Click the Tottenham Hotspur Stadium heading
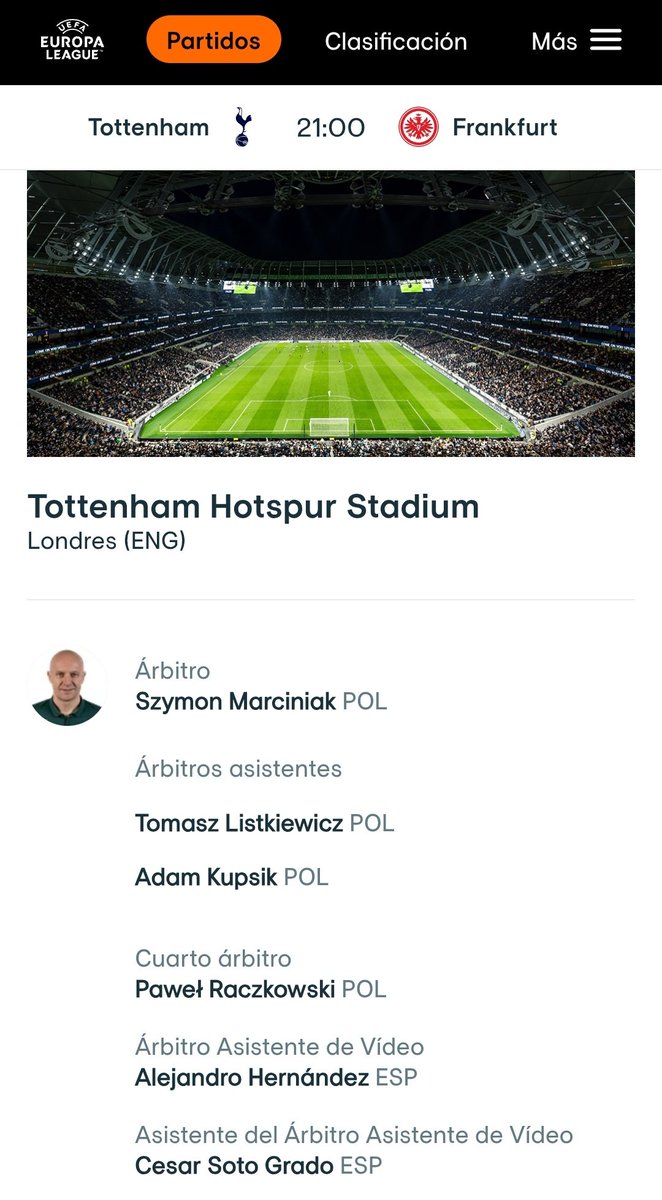Viewport: 662px width, 1200px height. click(253, 506)
